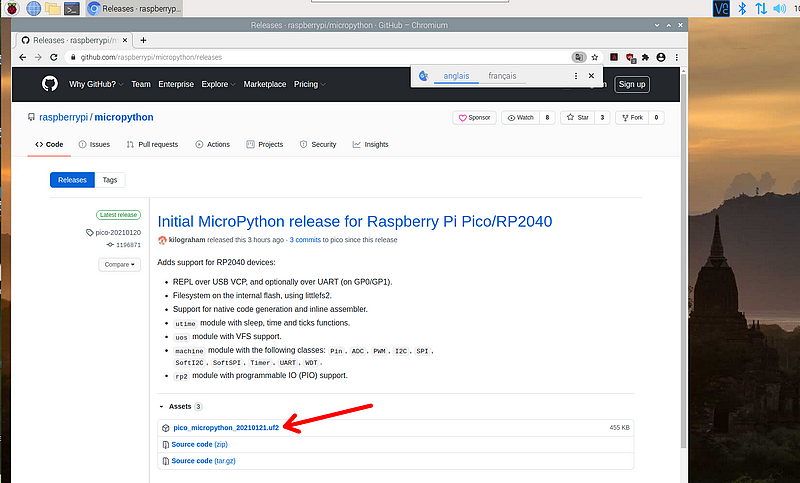Viewport: 800px width, 483px height.
Task: Show the Tags list
Action: (x=110, y=180)
